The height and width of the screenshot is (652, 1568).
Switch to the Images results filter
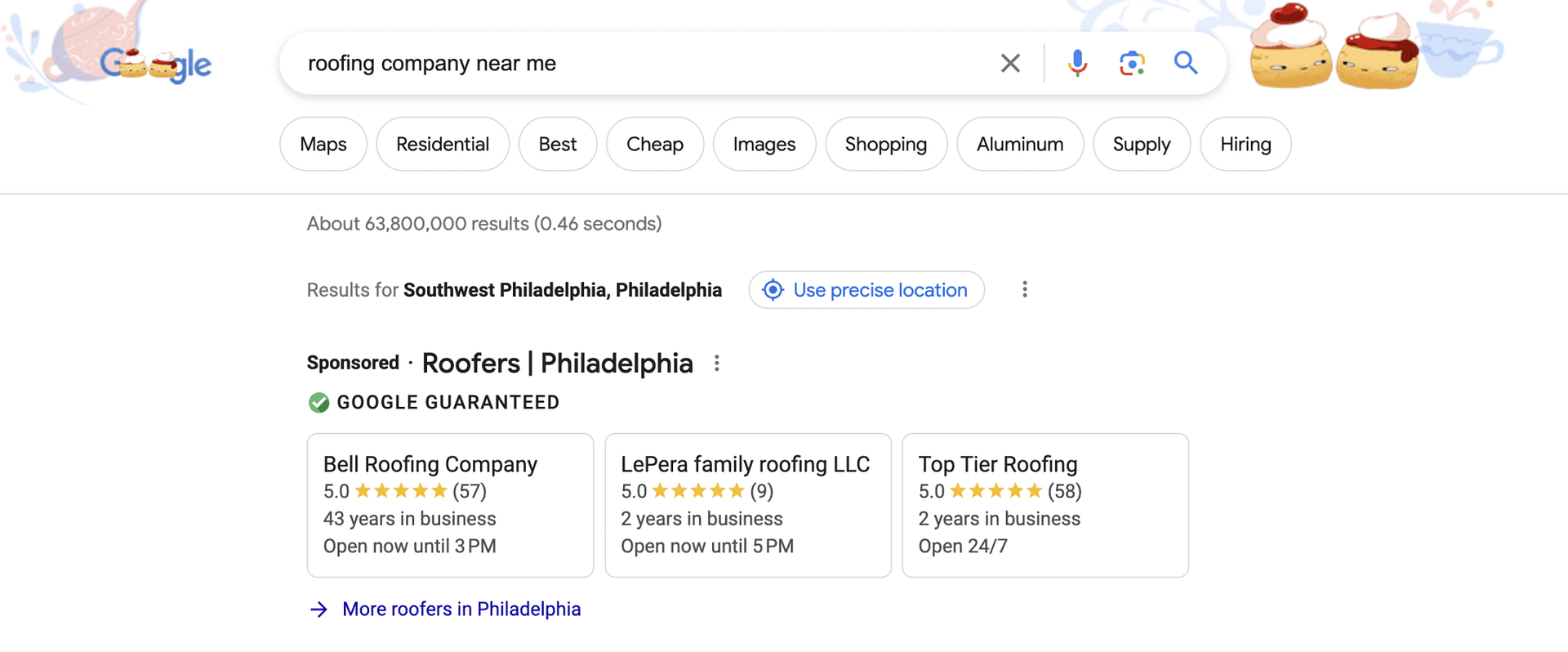click(x=764, y=144)
